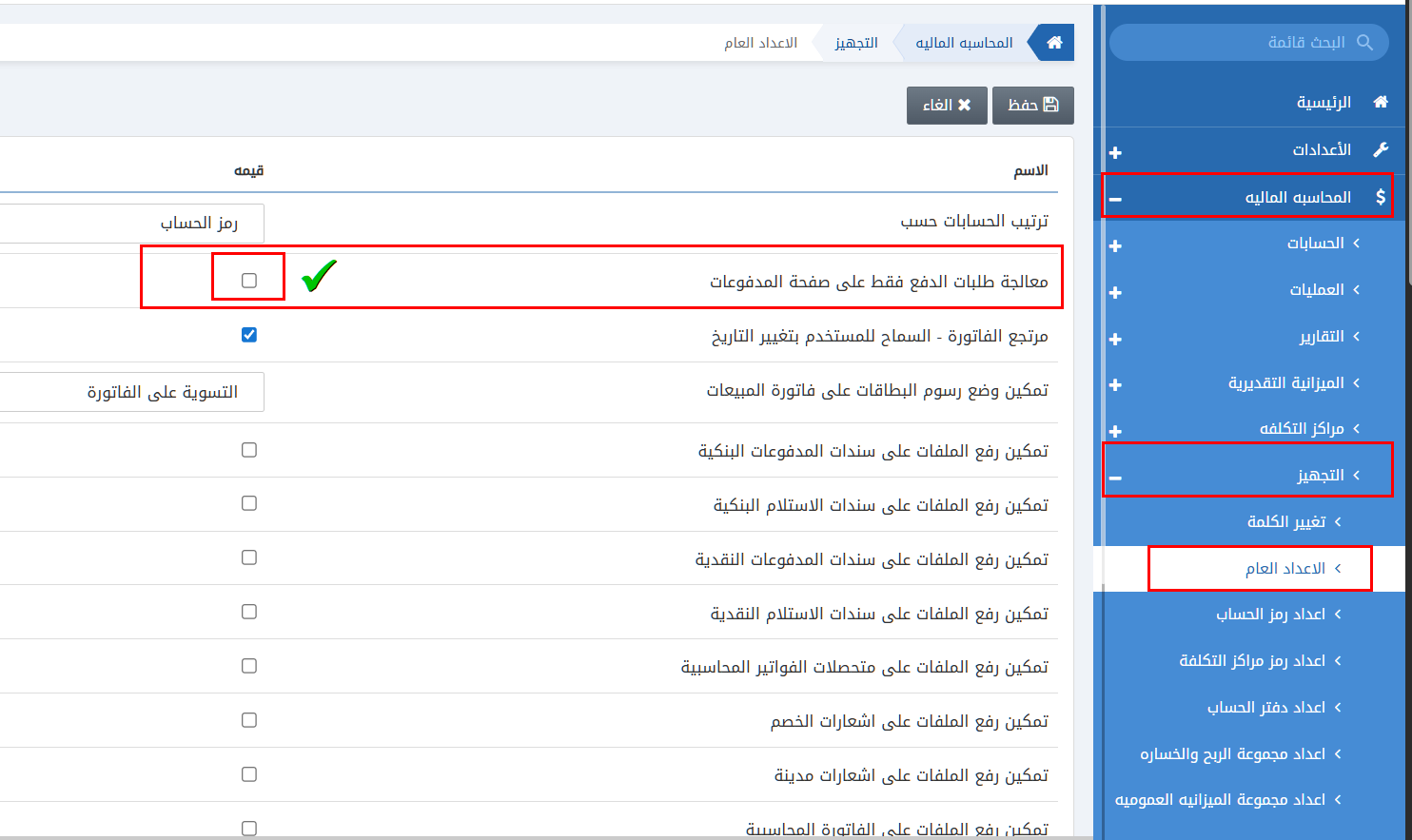Click the chevron beside اعداد مجموعة الميزانيه العموميه
This screenshot has height=840, width=1412.
point(1338,799)
